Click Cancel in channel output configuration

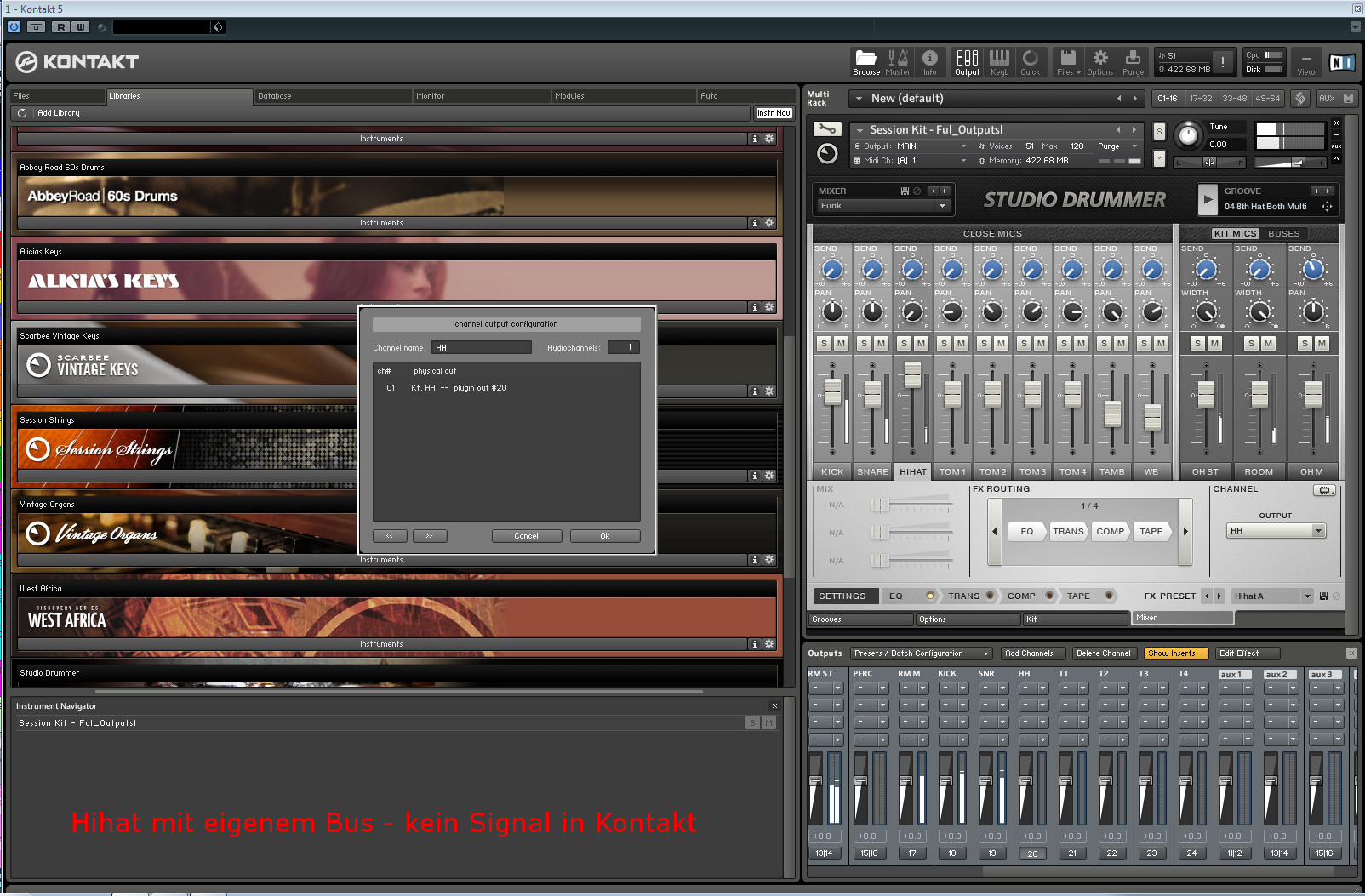point(526,536)
